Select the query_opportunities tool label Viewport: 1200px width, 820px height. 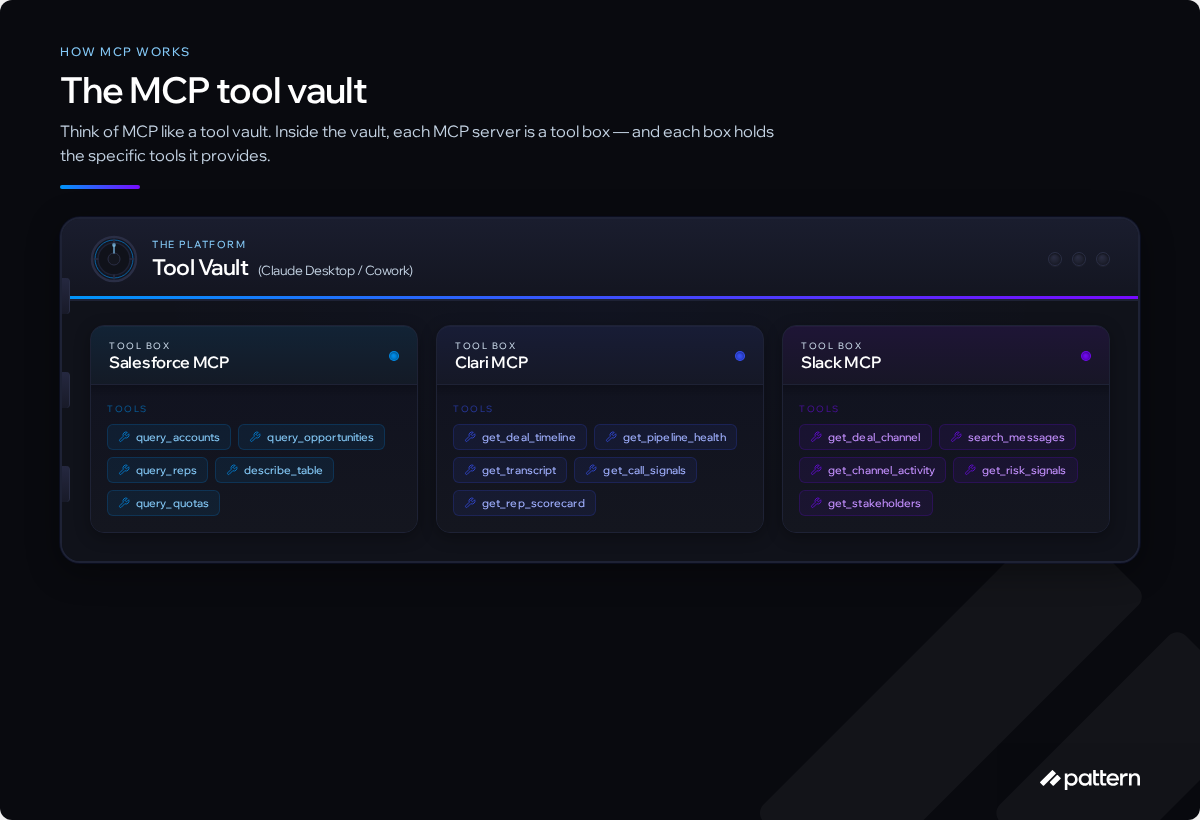pyautogui.click(x=320, y=437)
